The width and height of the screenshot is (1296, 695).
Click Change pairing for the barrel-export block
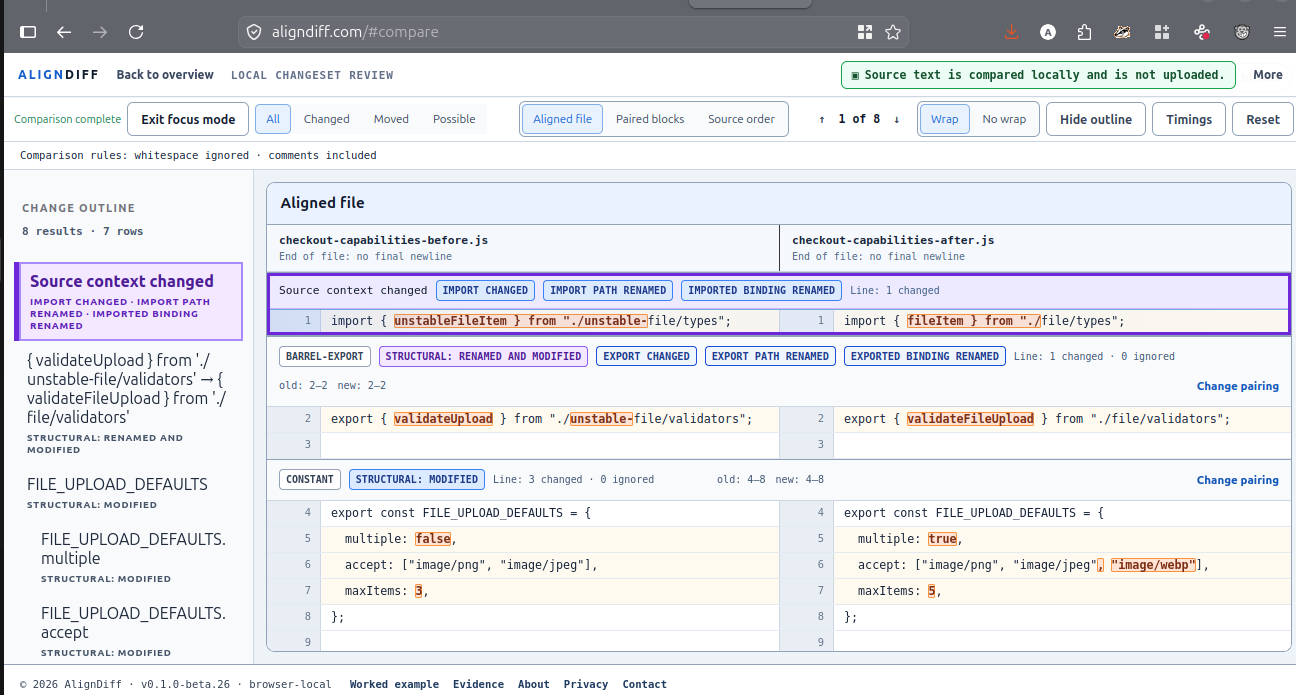point(1237,386)
